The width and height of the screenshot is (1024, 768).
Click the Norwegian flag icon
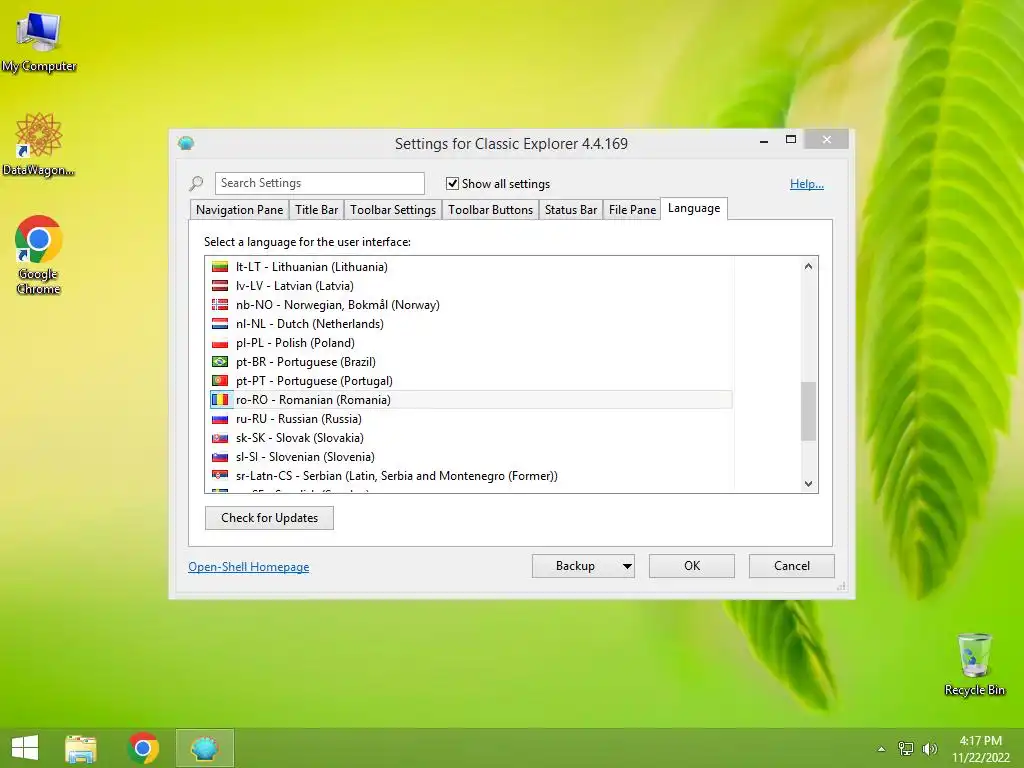point(220,304)
